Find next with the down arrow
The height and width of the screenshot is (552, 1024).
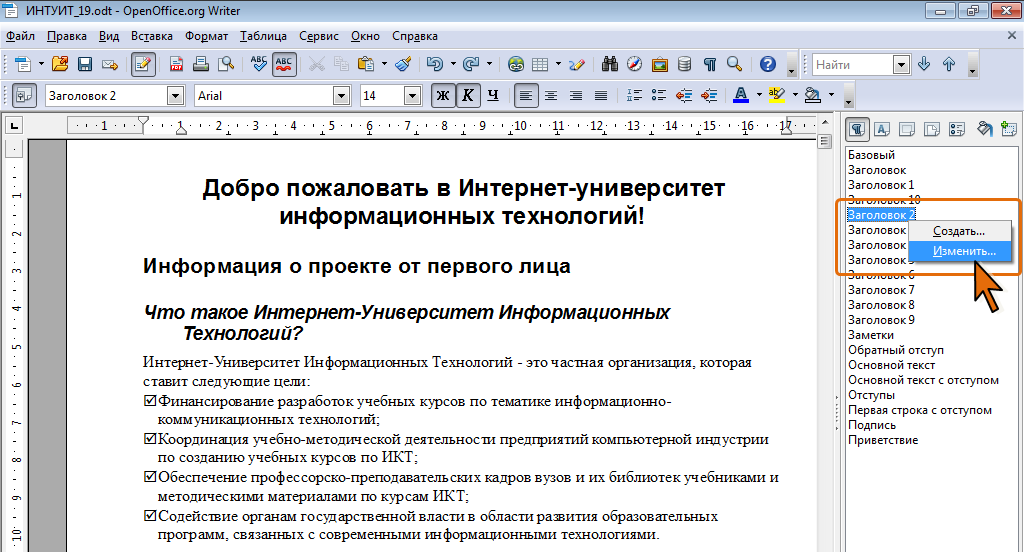pos(924,64)
